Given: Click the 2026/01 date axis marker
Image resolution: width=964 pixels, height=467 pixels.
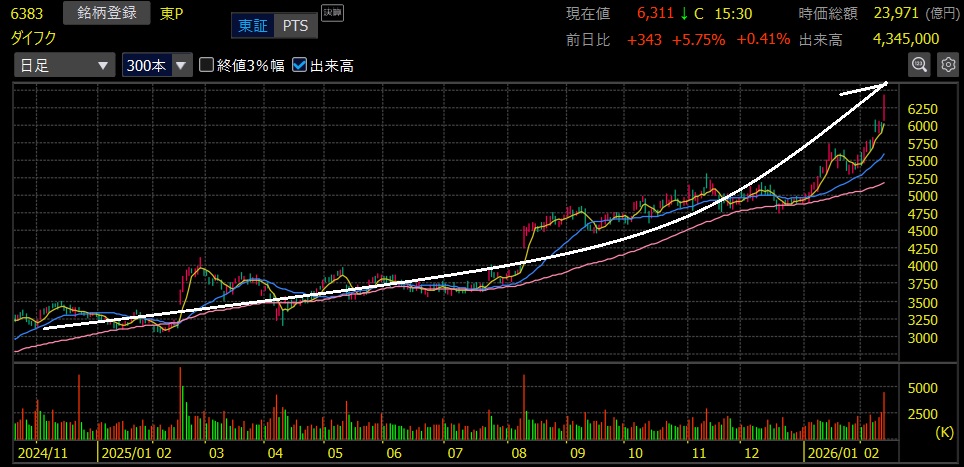Looking at the screenshot, I should coord(836,452).
